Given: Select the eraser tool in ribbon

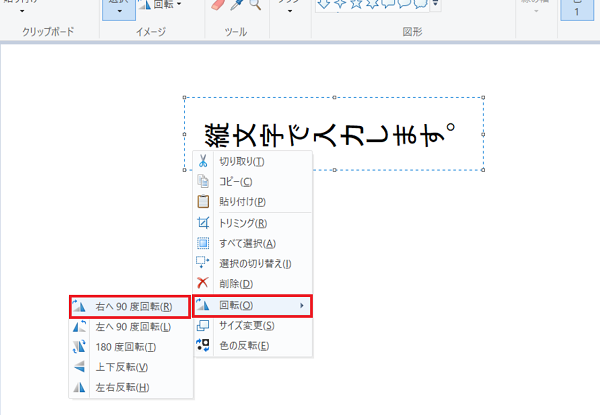Looking at the screenshot, I should point(219,4).
